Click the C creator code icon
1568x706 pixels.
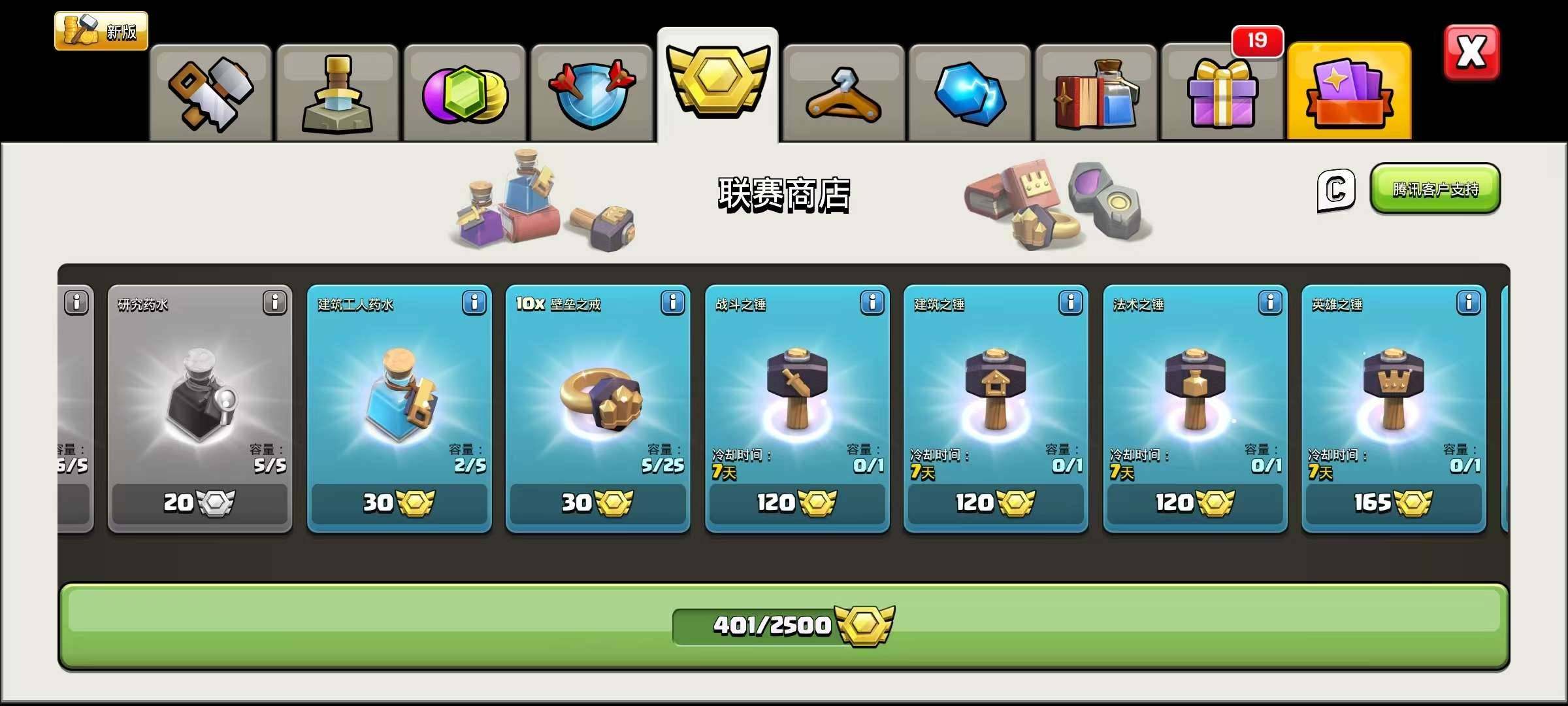pyautogui.click(x=1336, y=190)
